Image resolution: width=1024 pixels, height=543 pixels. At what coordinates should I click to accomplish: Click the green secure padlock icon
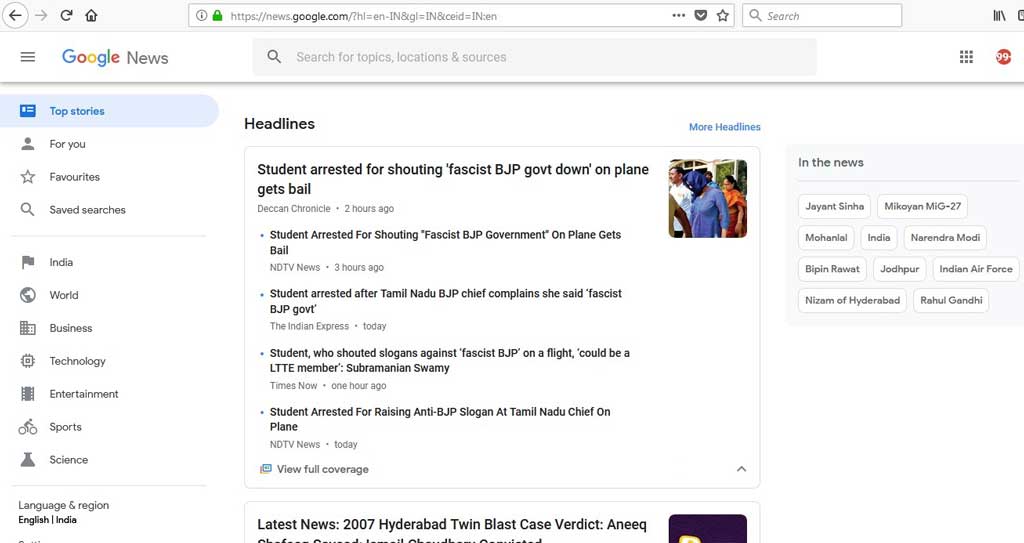217,16
